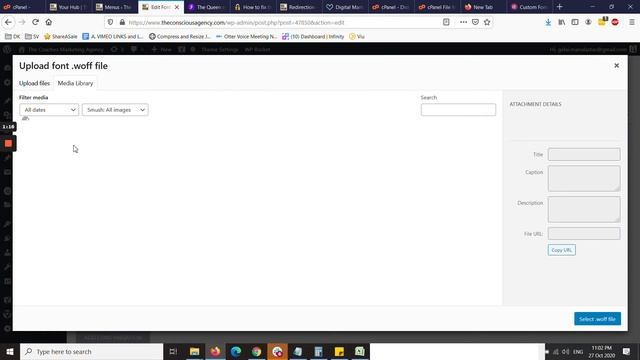The height and width of the screenshot is (360, 640).
Task: Toggle the reader view icon
Action: click(x=446, y=22)
